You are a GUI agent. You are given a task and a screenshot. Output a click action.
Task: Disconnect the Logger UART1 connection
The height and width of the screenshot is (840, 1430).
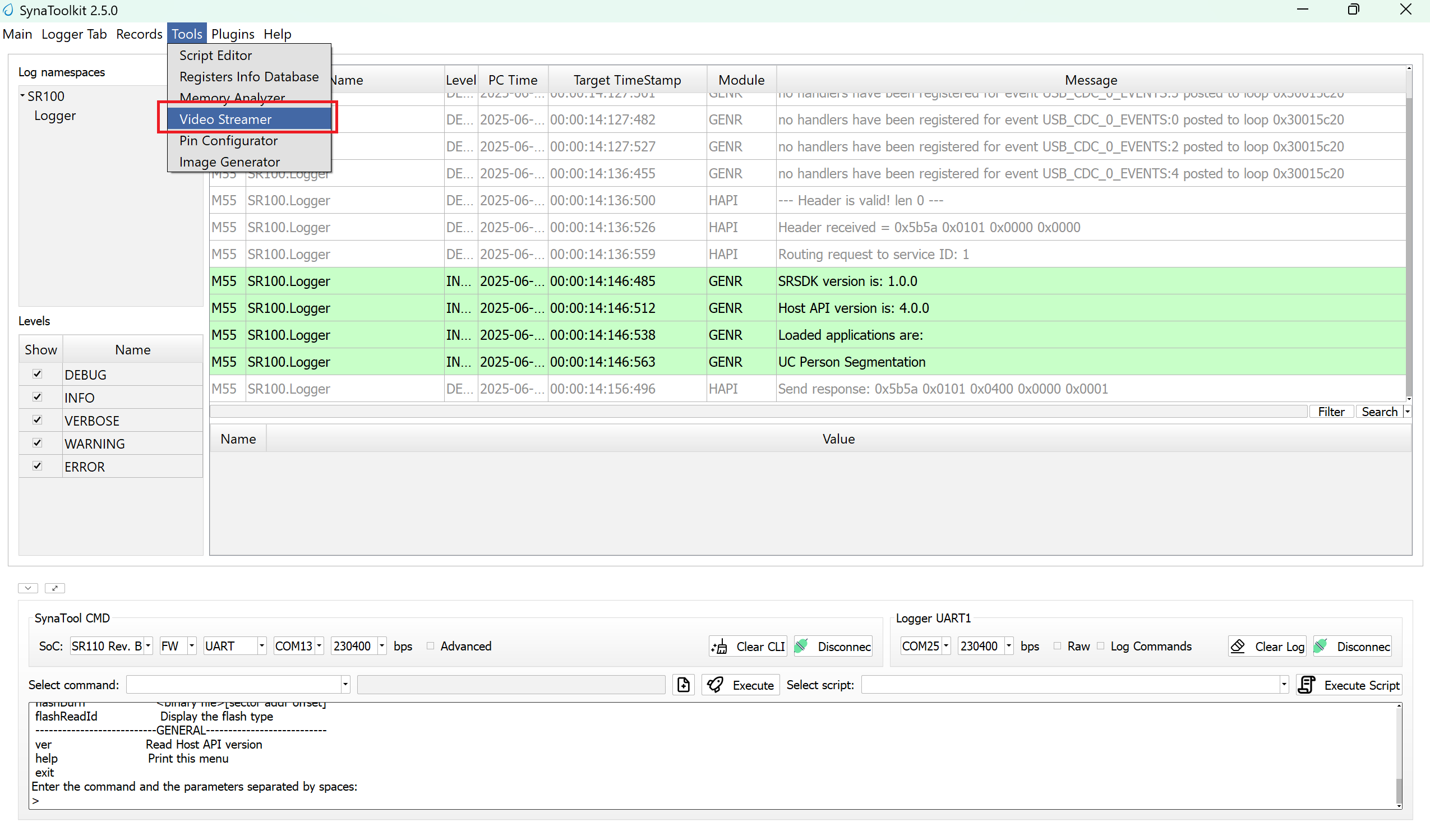click(1352, 647)
